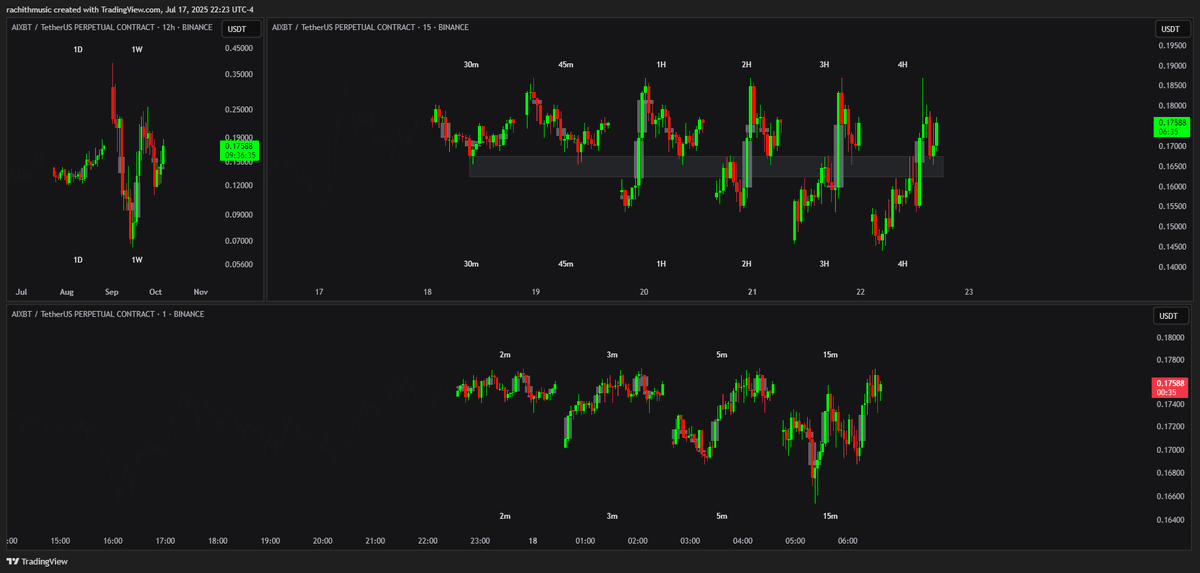Click 0.16500 on 15-minute chart price axis
The width and height of the screenshot is (1200, 573).
[x=1172, y=167]
